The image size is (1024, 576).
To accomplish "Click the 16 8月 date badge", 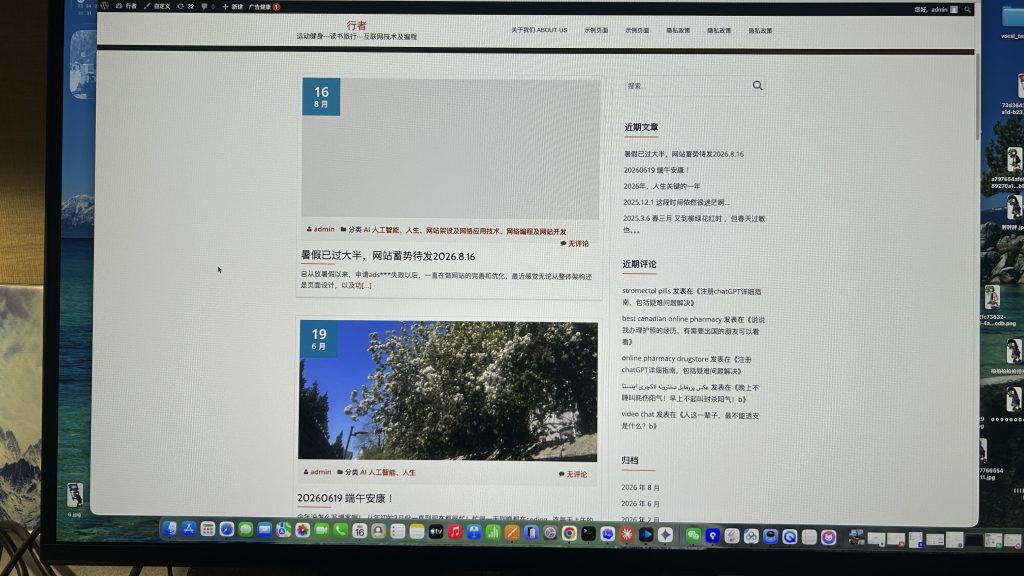I will 321,97.
